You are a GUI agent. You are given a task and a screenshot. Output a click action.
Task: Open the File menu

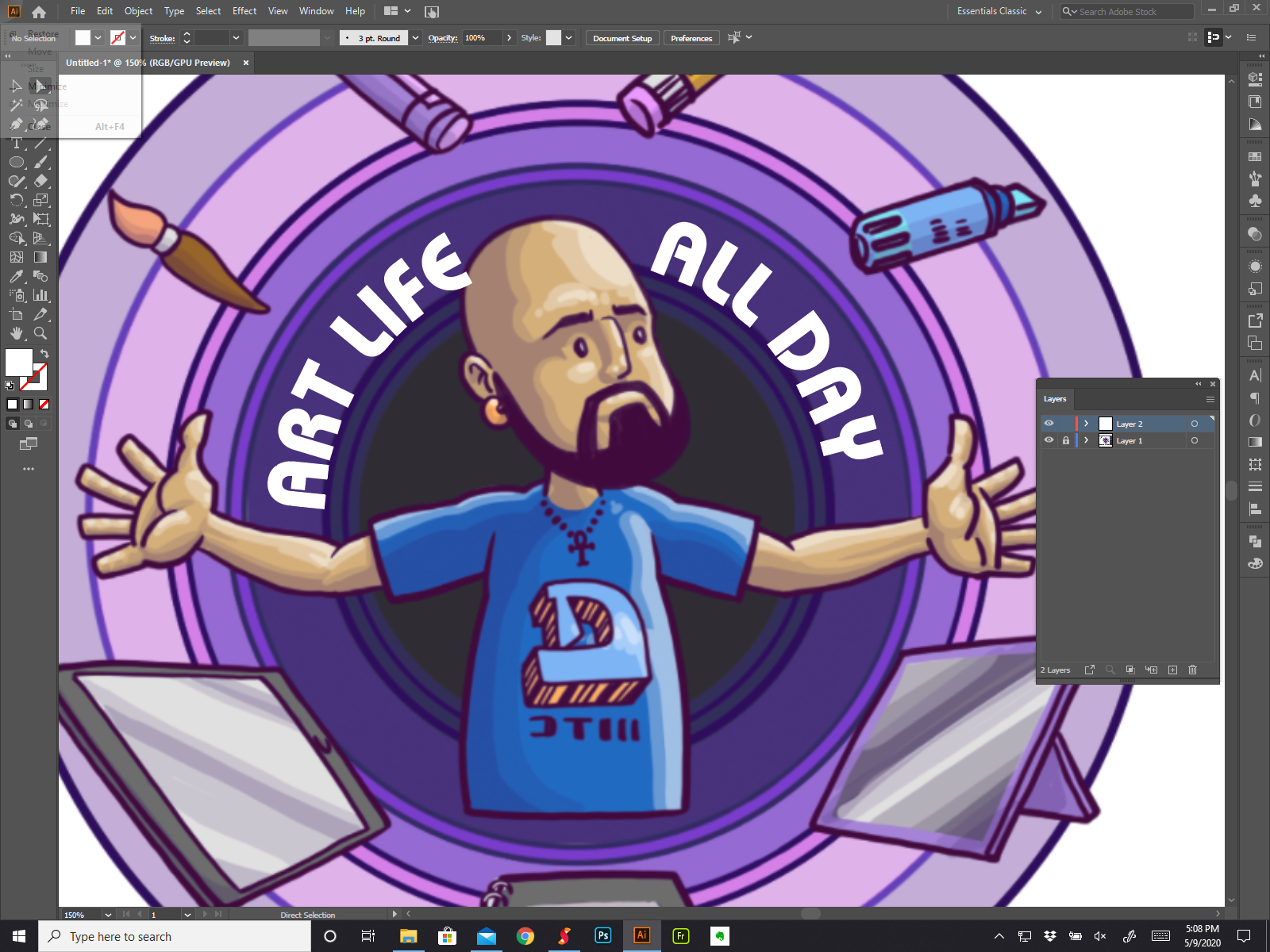(78, 11)
